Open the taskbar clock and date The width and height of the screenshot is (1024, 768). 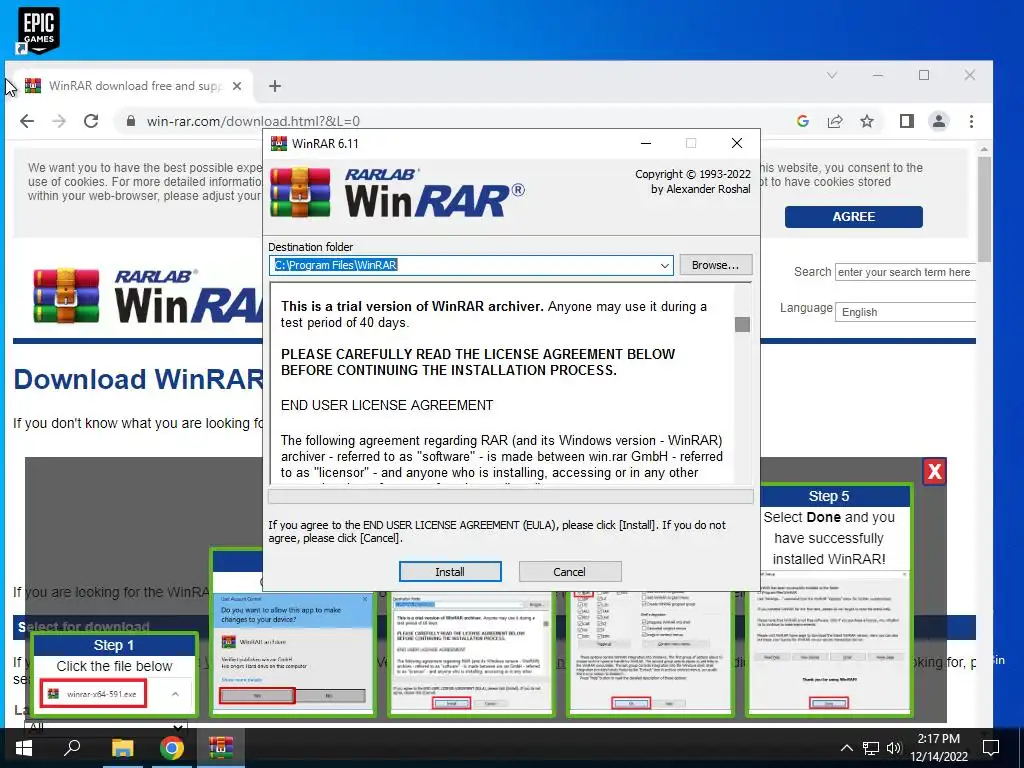coord(939,748)
